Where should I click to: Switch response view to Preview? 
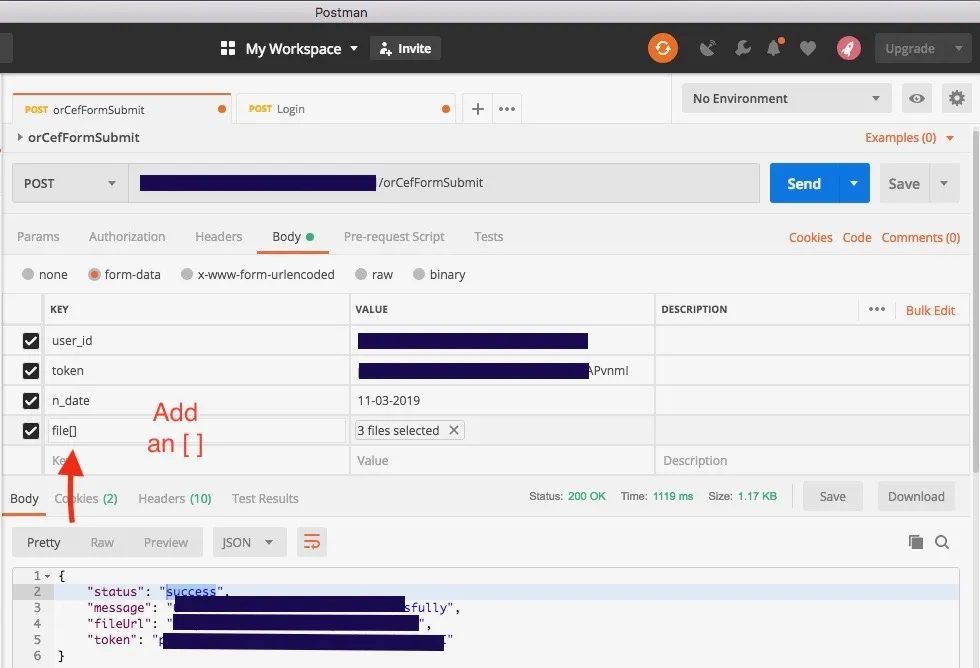pos(166,542)
